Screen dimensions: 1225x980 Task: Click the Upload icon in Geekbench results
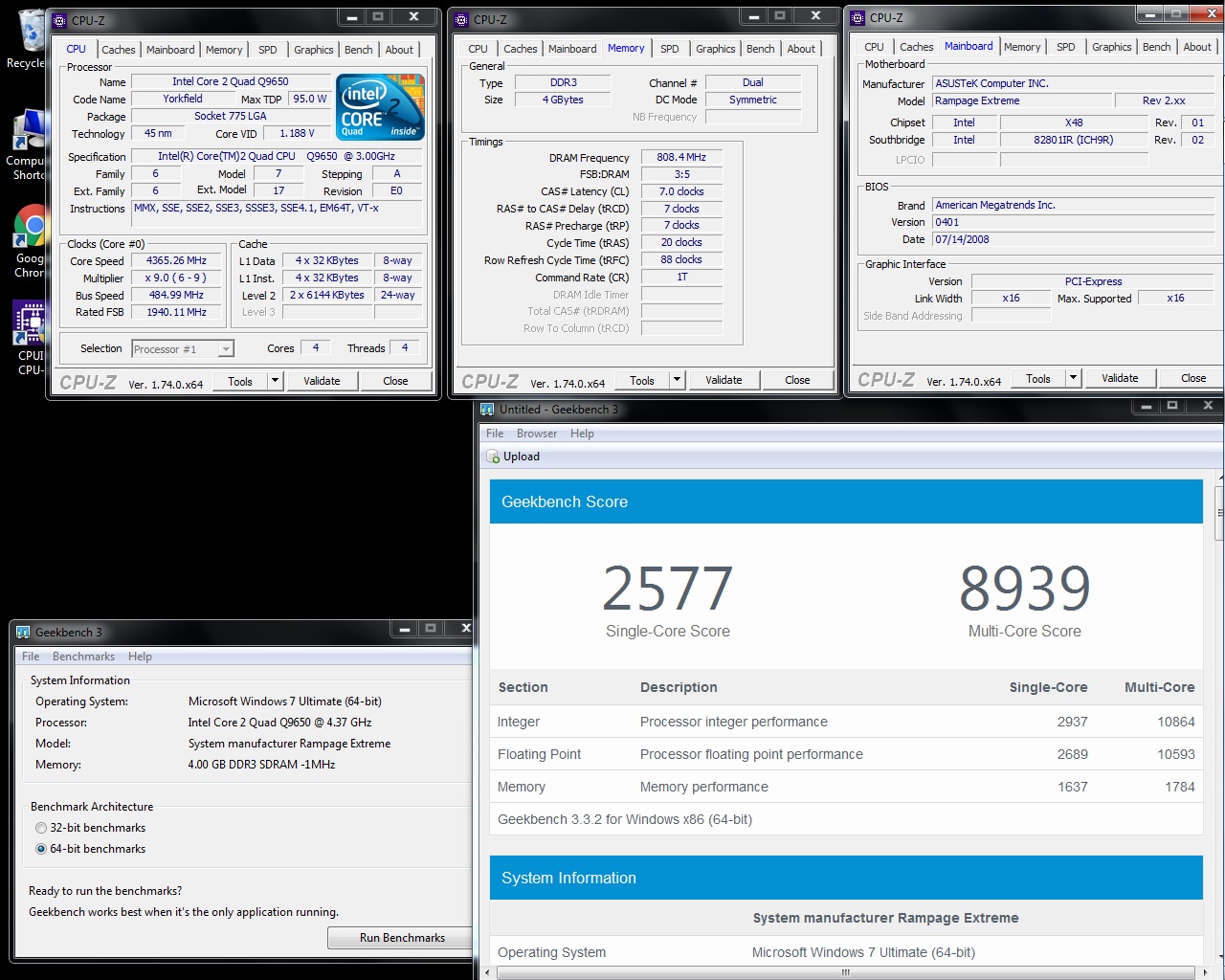(x=494, y=457)
